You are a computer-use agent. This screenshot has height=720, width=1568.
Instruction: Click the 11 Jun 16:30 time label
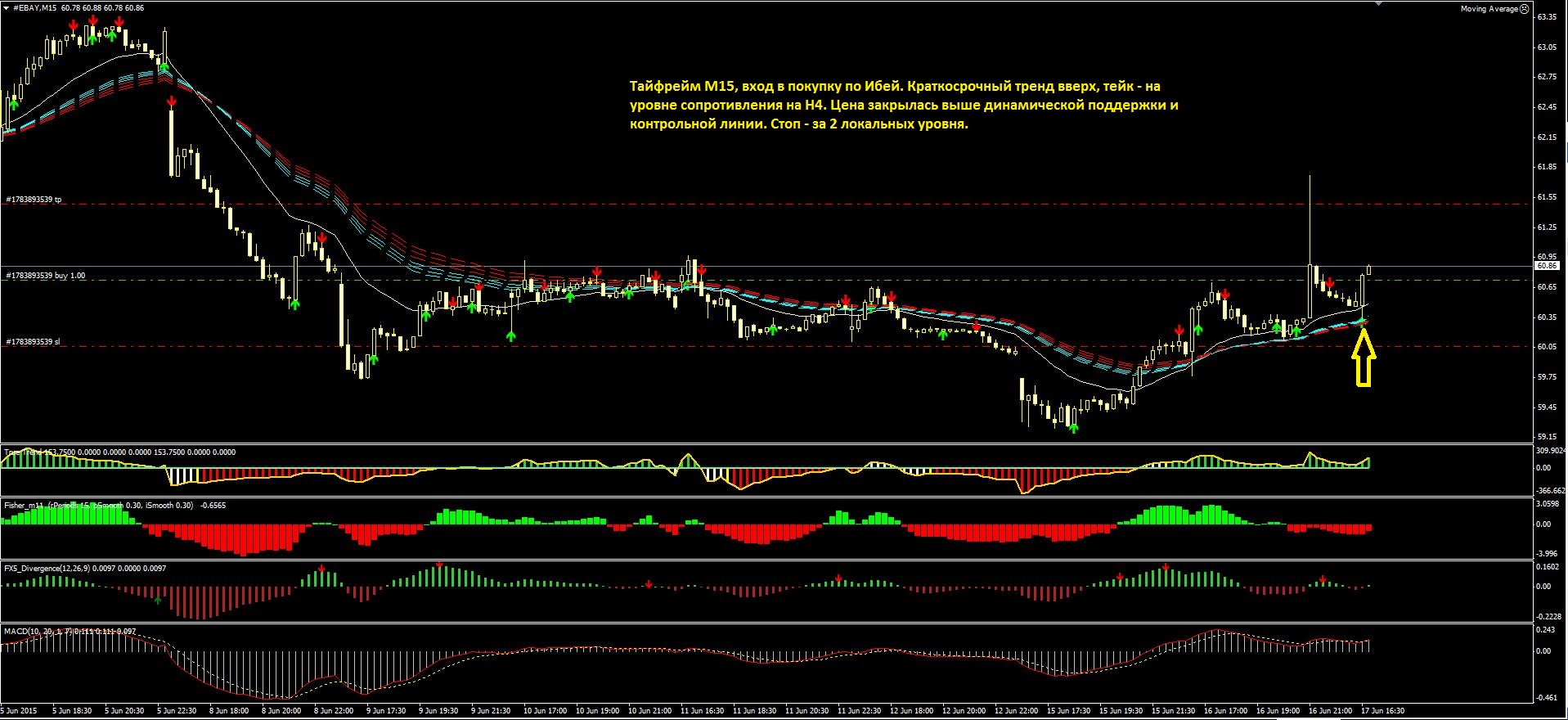point(702,711)
